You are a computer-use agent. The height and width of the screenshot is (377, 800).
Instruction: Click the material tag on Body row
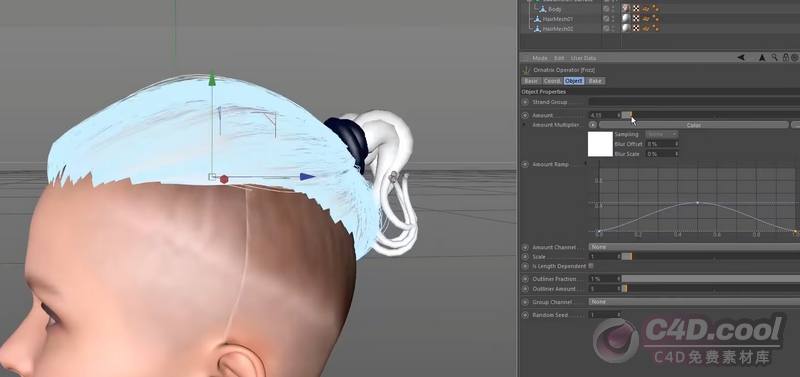point(626,9)
